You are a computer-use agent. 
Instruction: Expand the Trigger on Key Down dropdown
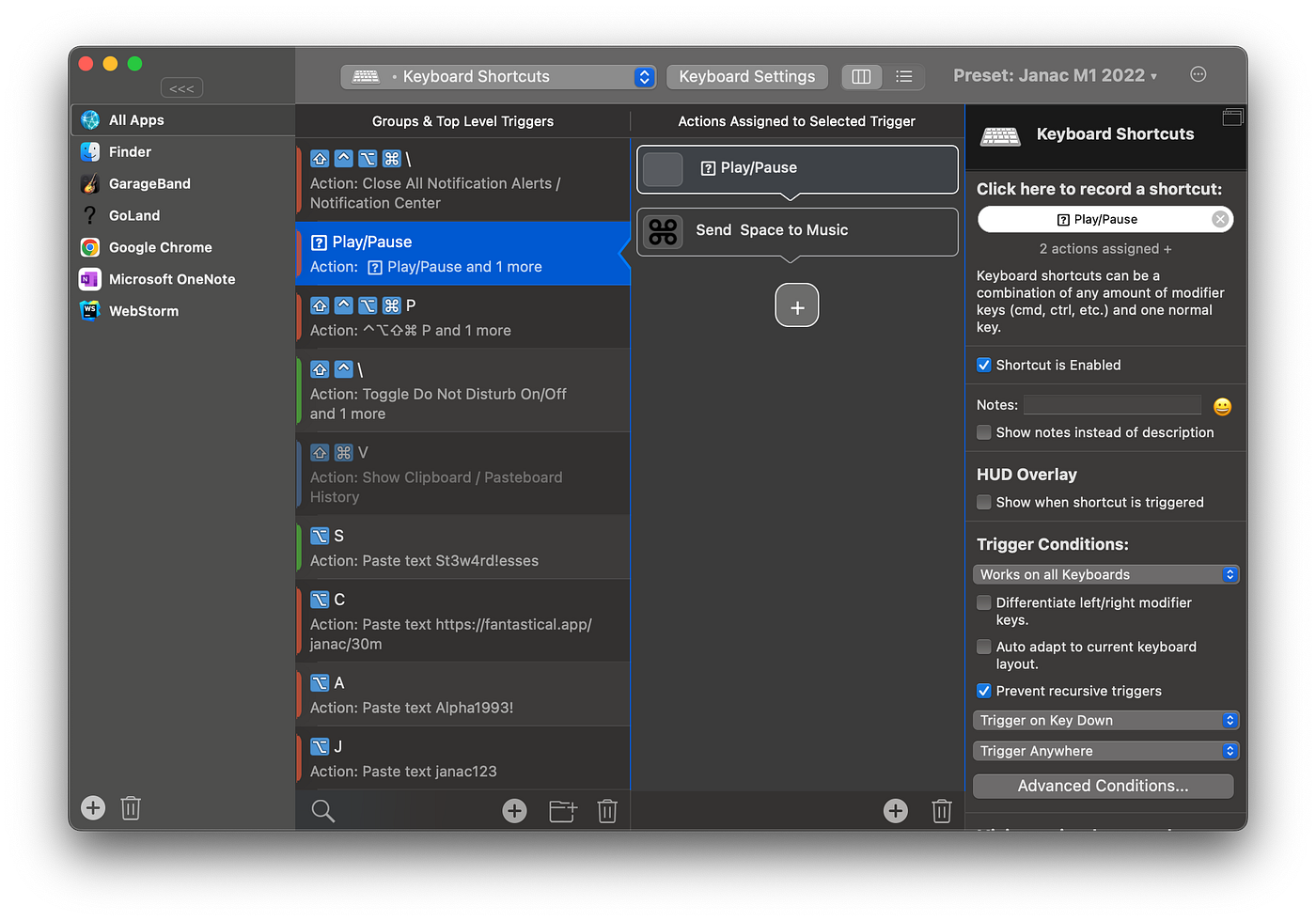pyautogui.click(x=1106, y=720)
